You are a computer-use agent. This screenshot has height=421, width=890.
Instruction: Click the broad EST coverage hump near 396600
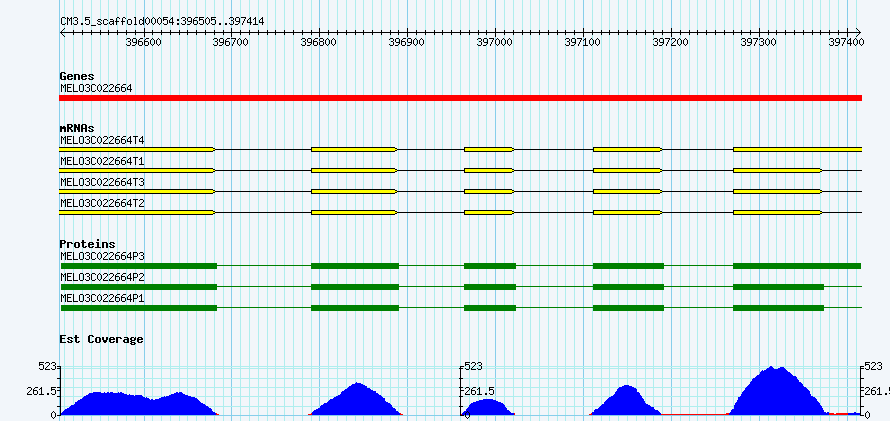139,403
